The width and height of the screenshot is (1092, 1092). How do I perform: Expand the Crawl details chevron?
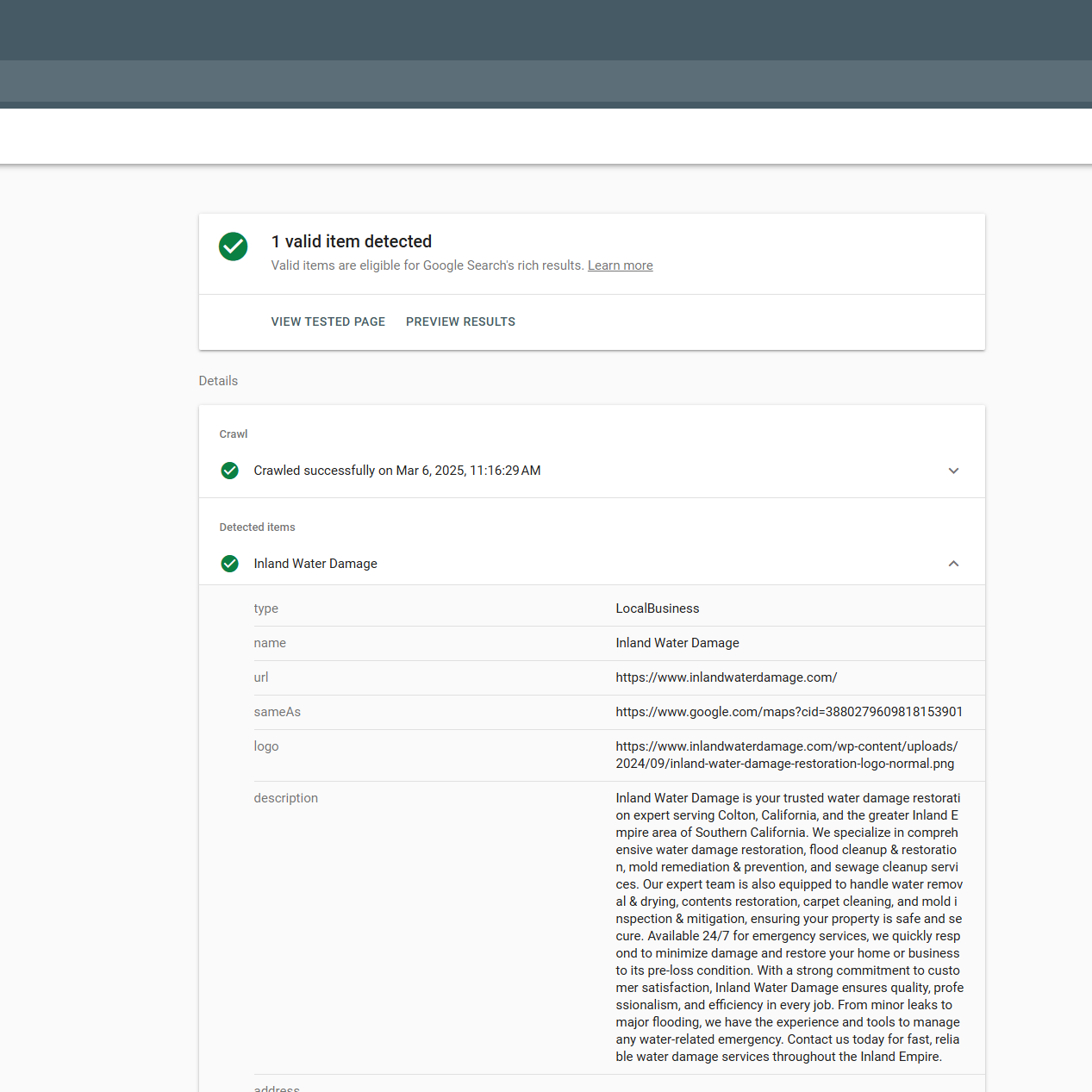(953, 471)
